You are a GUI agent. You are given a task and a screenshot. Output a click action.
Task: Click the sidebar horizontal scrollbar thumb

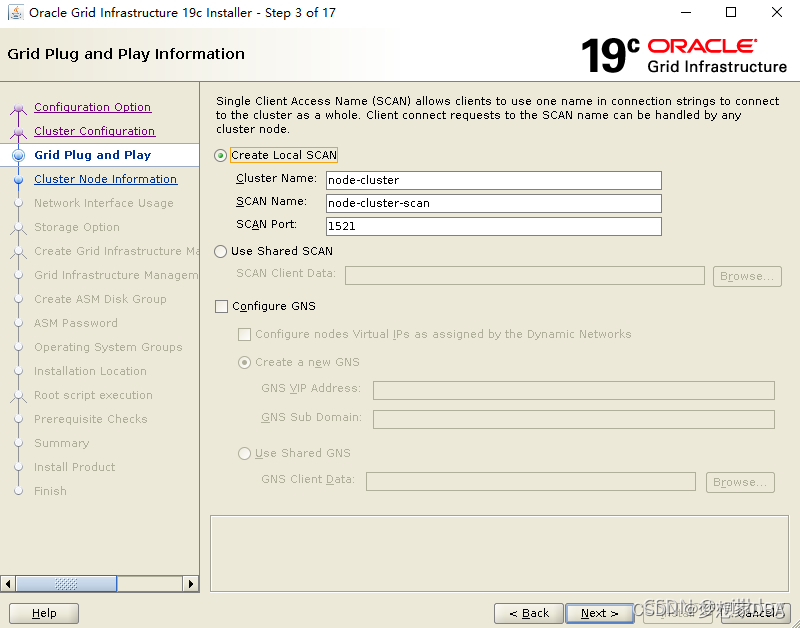(x=66, y=584)
